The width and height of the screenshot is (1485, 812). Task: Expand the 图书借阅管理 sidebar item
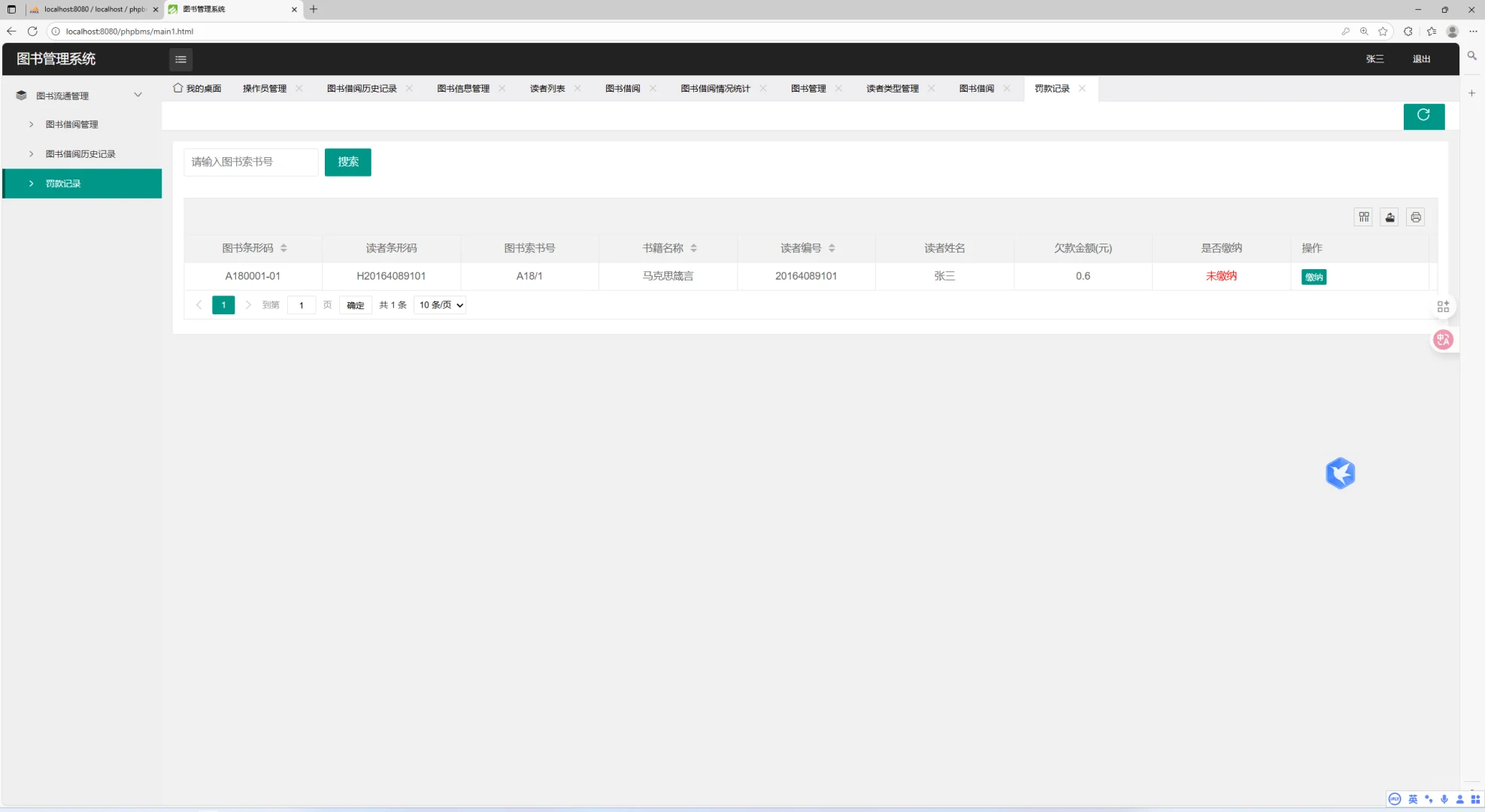71,124
